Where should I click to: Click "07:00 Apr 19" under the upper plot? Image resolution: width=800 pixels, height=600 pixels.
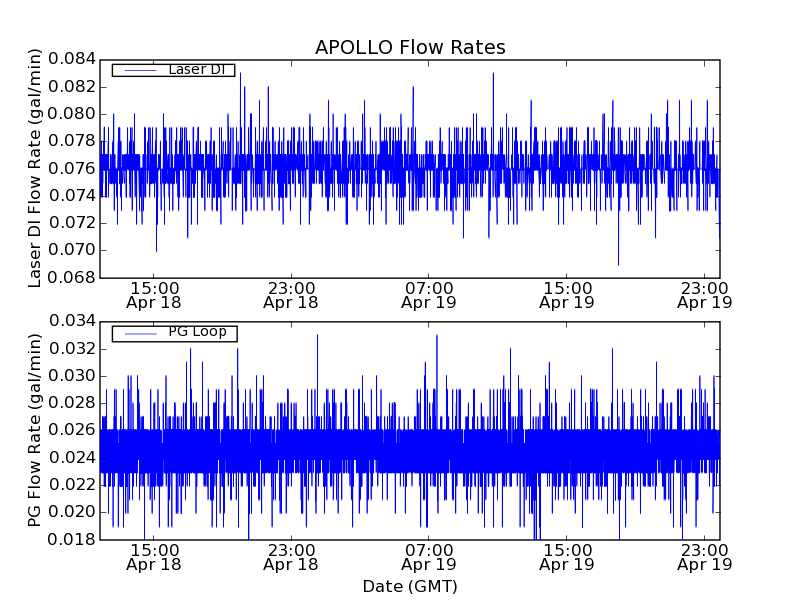coord(429,294)
